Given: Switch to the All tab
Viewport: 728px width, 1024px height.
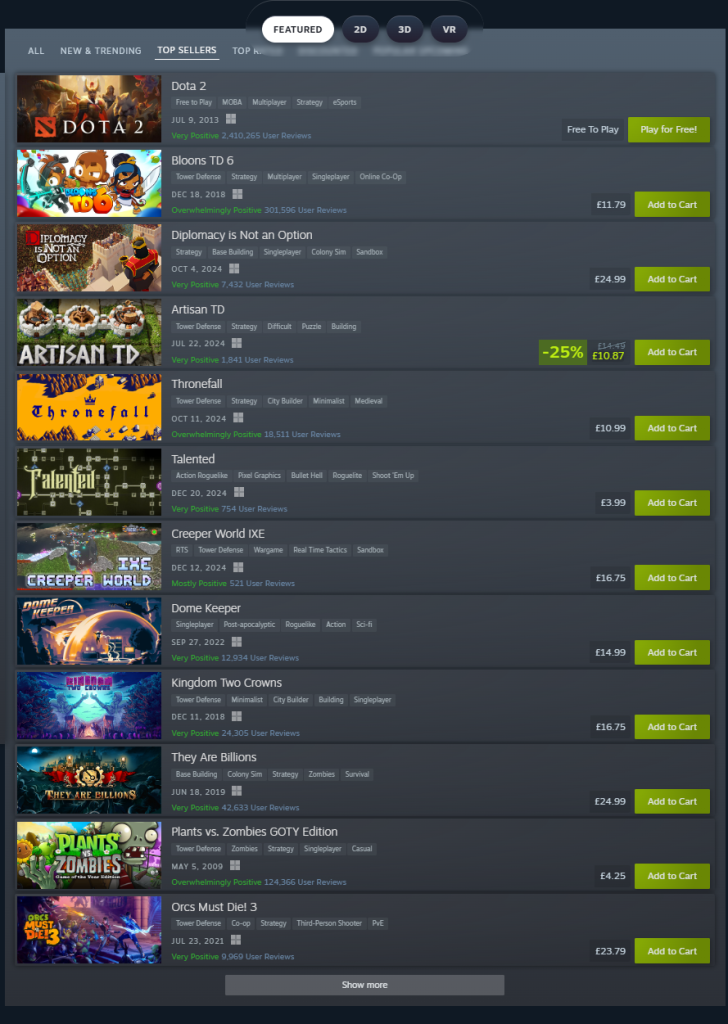Looking at the screenshot, I should 36,50.
